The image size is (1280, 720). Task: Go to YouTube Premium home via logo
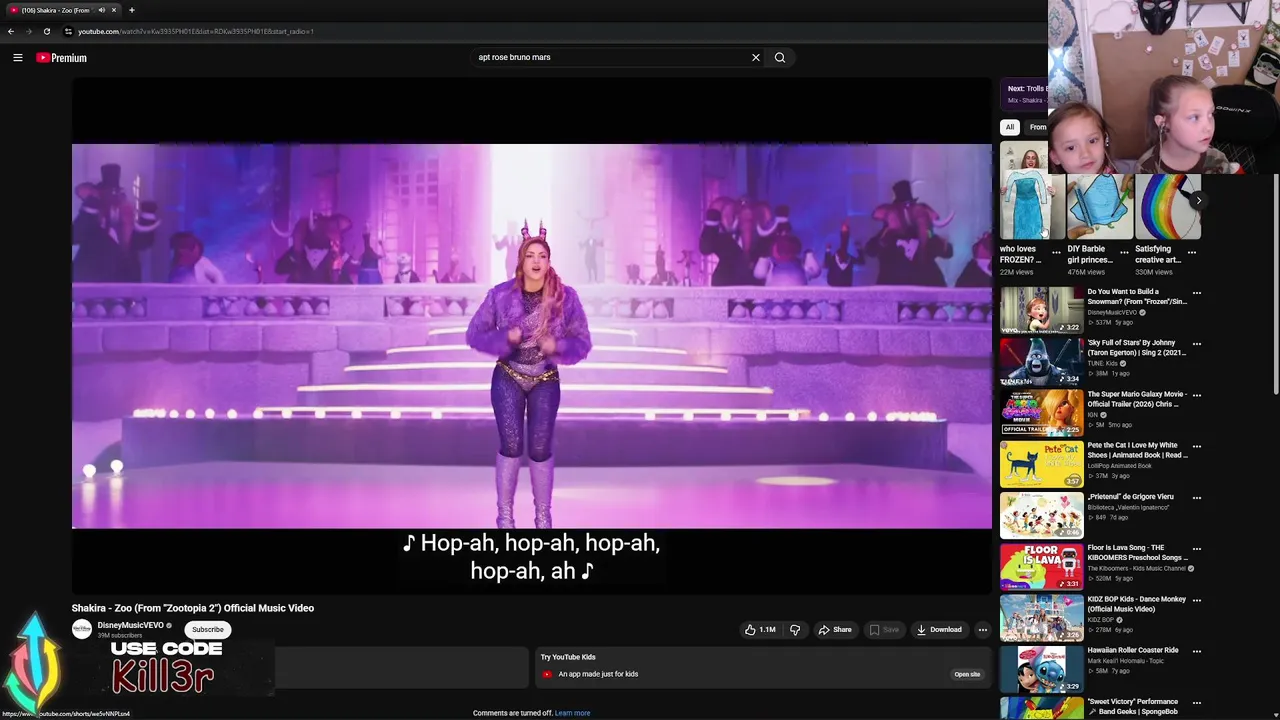pyautogui.click(x=62, y=58)
